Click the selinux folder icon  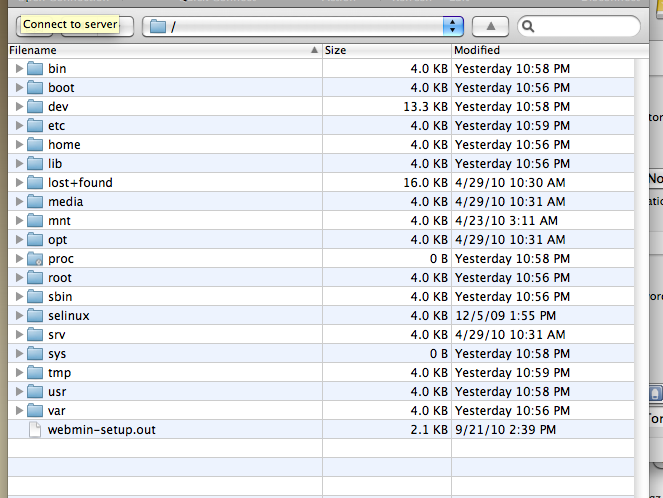pos(36,316)
